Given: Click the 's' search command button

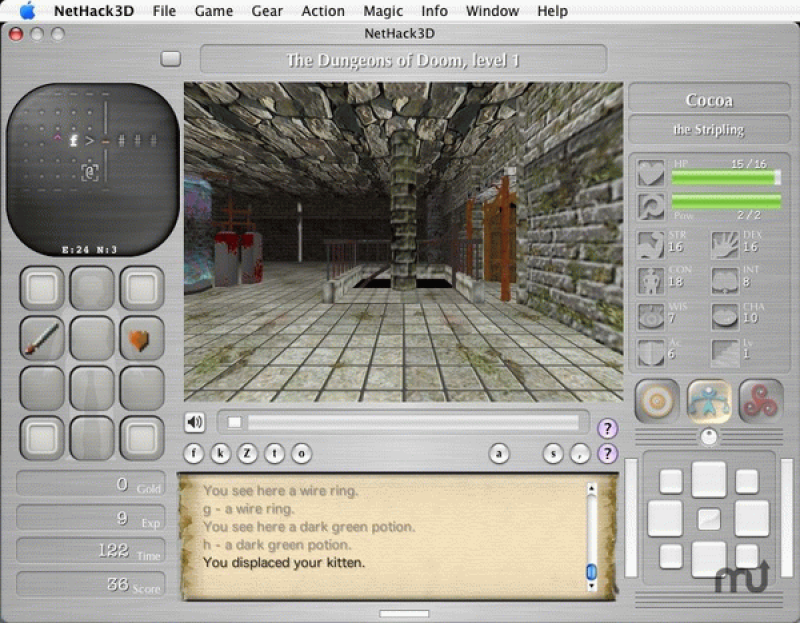Looking at the screenshot, I should [553, 453].
